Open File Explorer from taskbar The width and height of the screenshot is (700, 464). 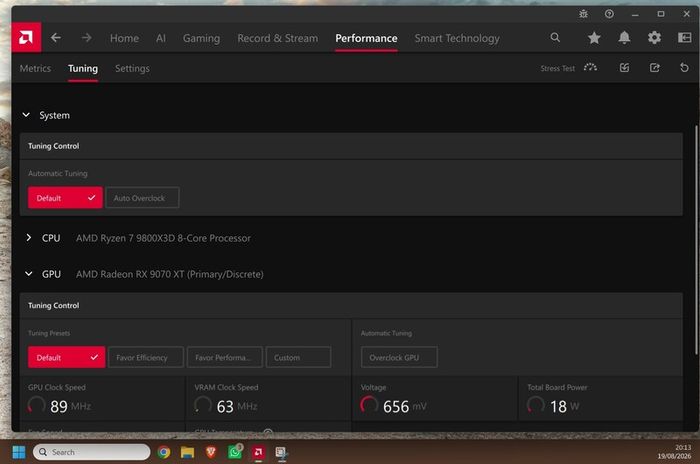click(x=188, y=452)
